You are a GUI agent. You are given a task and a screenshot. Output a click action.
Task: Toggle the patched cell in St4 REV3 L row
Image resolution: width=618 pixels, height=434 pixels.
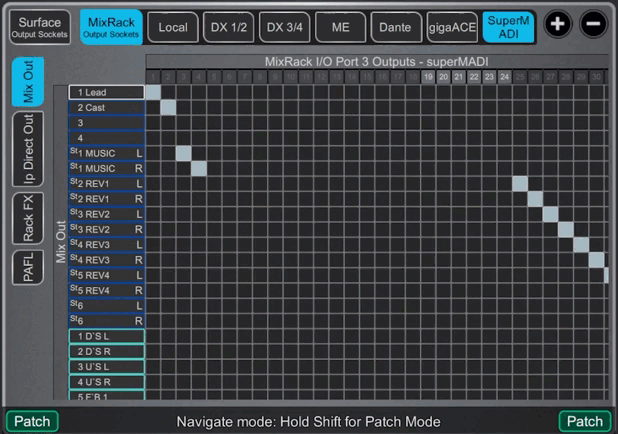581,245
